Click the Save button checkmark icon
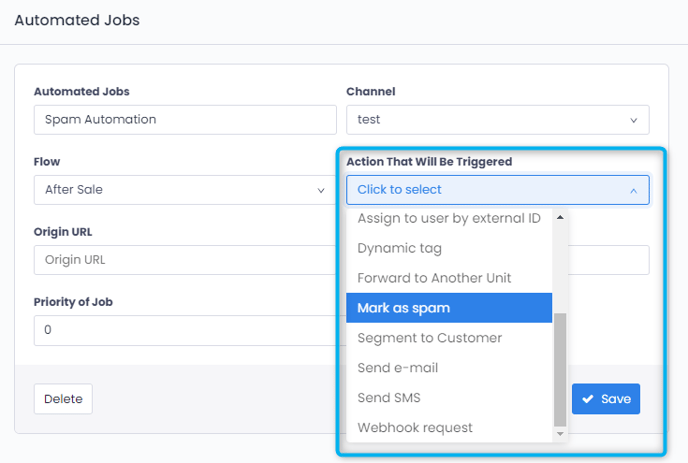The width and height of the screenshot is (688, 463). (588, 399)
